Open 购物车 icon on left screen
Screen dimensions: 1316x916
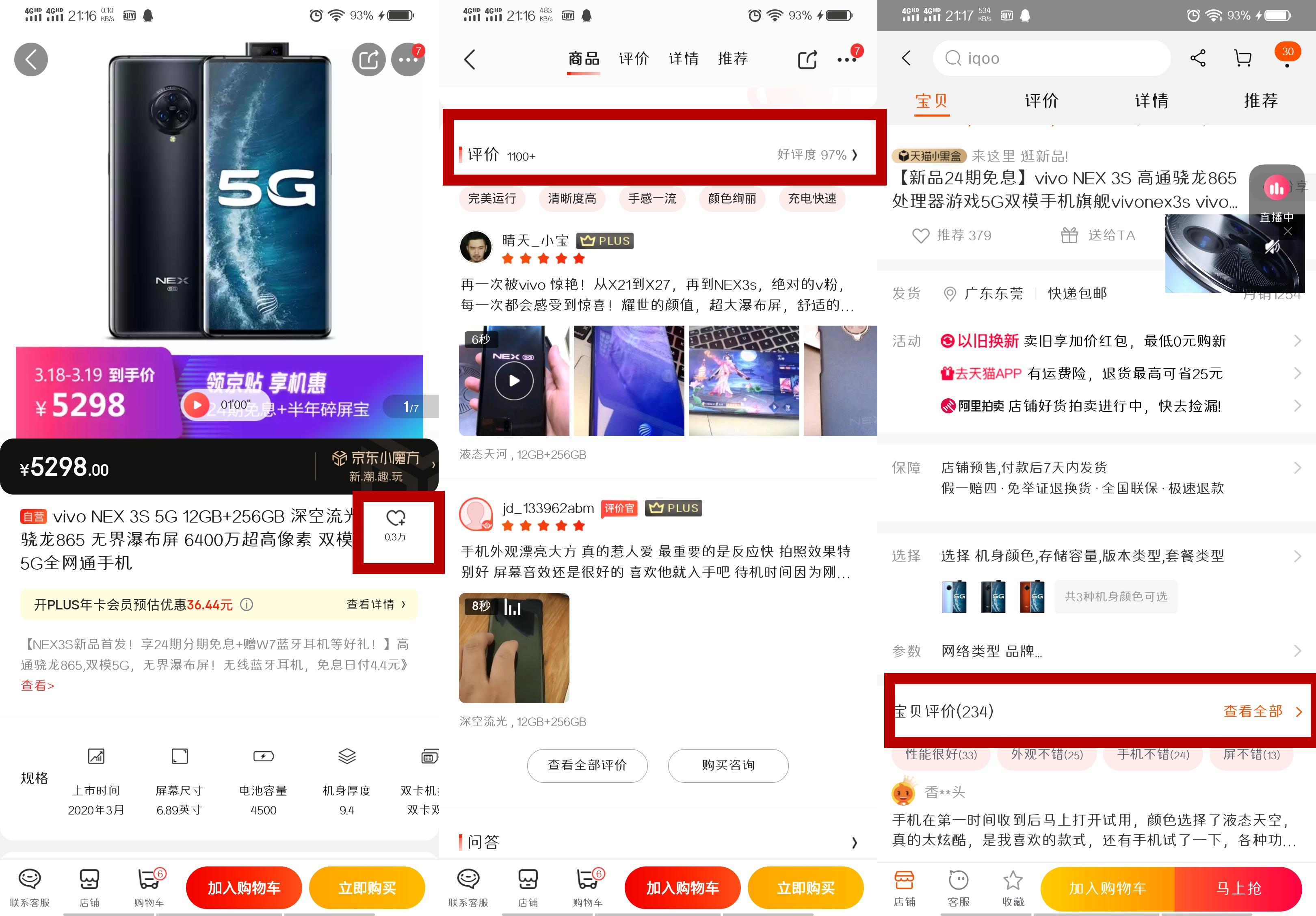149,887
